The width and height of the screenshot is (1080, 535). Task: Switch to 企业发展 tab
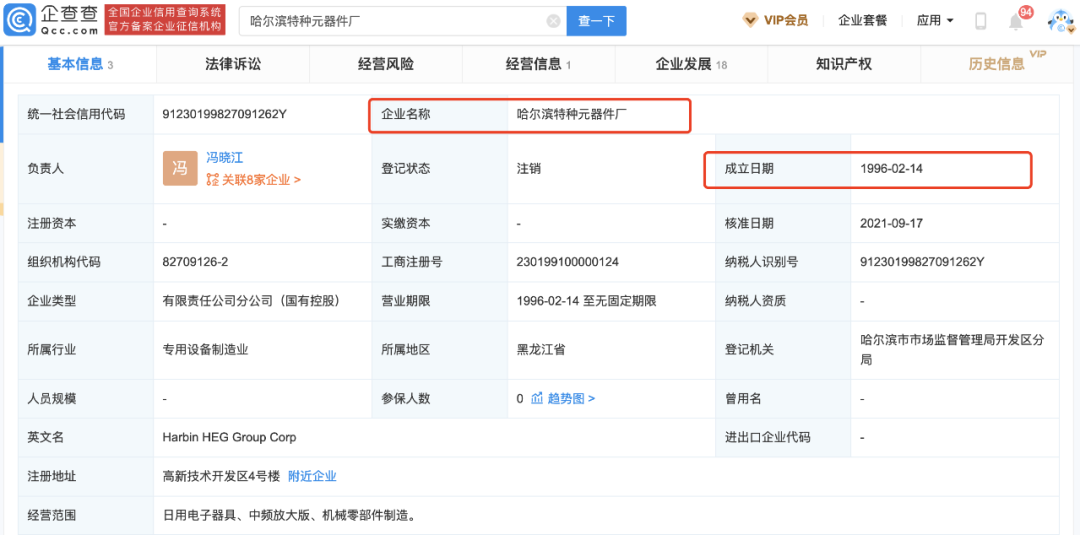tap(691, 65)
